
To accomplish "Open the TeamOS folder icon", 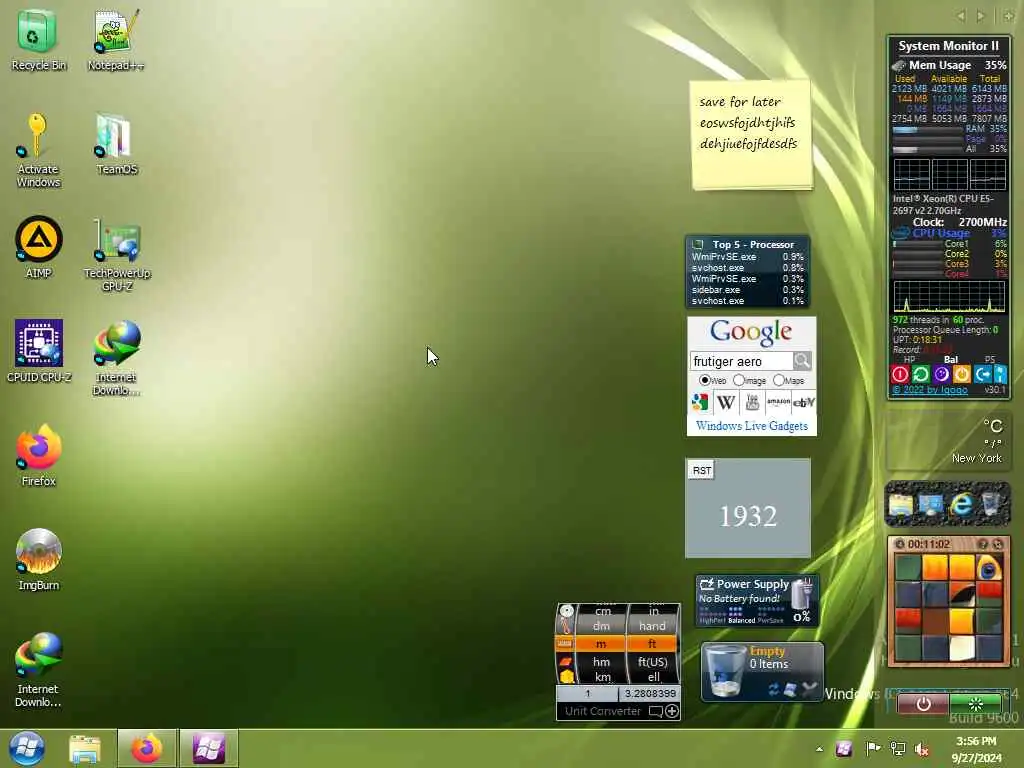I will point(116,144).
